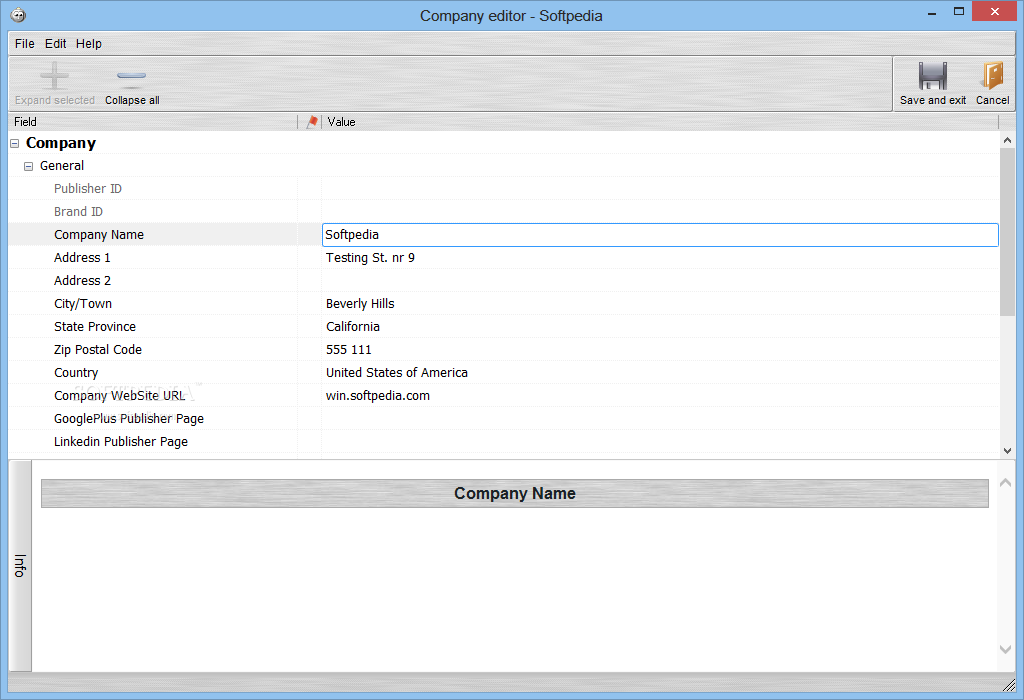
Task: Open the File menu
Action: pyautogui.click(x=25, y=44)
